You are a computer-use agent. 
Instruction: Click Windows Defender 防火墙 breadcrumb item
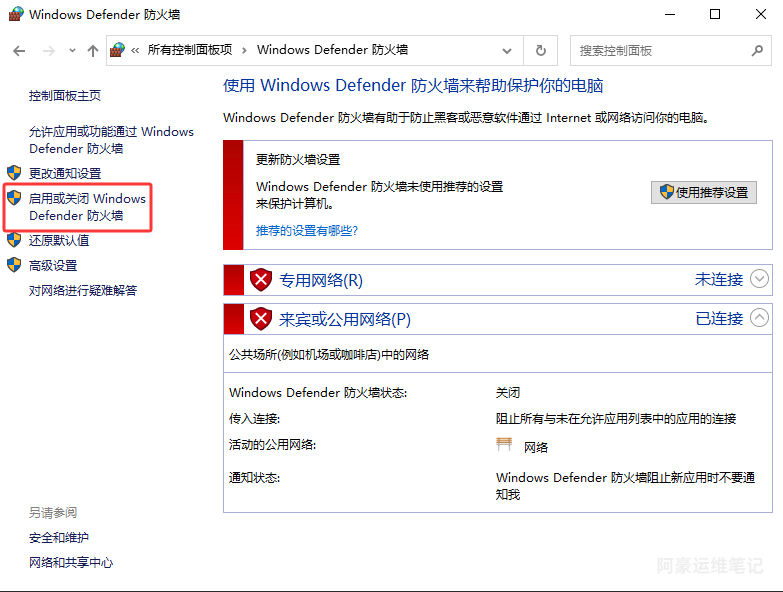click(333, 50)
